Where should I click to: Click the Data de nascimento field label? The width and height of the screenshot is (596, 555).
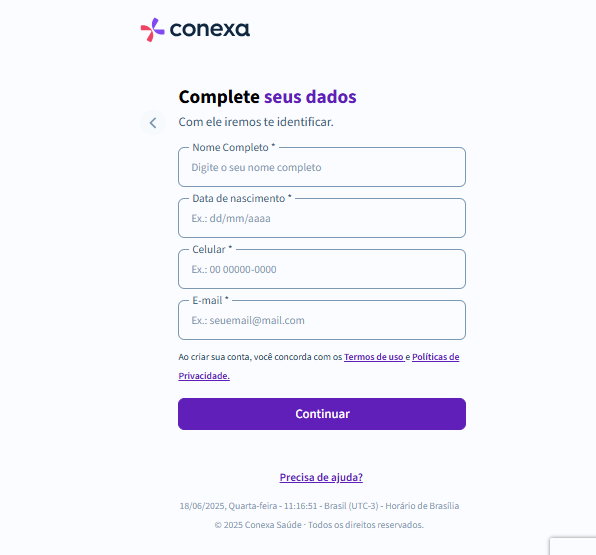pos(242,198)
